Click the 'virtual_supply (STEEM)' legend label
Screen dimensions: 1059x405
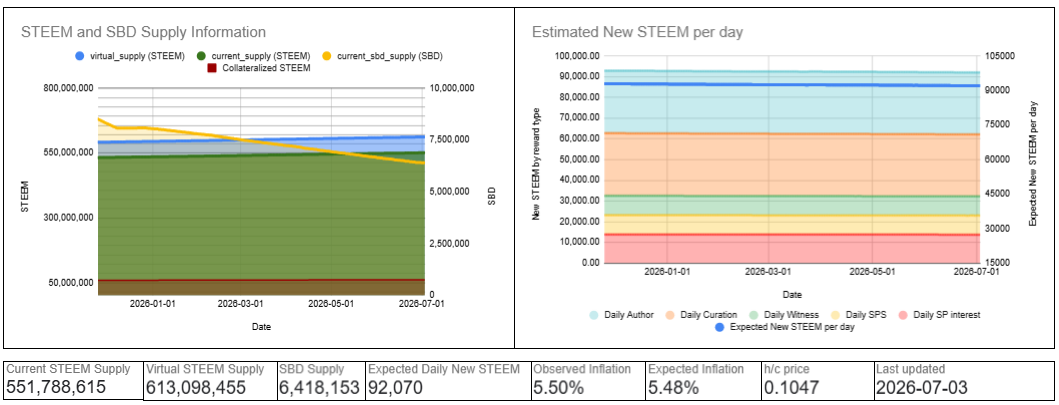point(136,57)
